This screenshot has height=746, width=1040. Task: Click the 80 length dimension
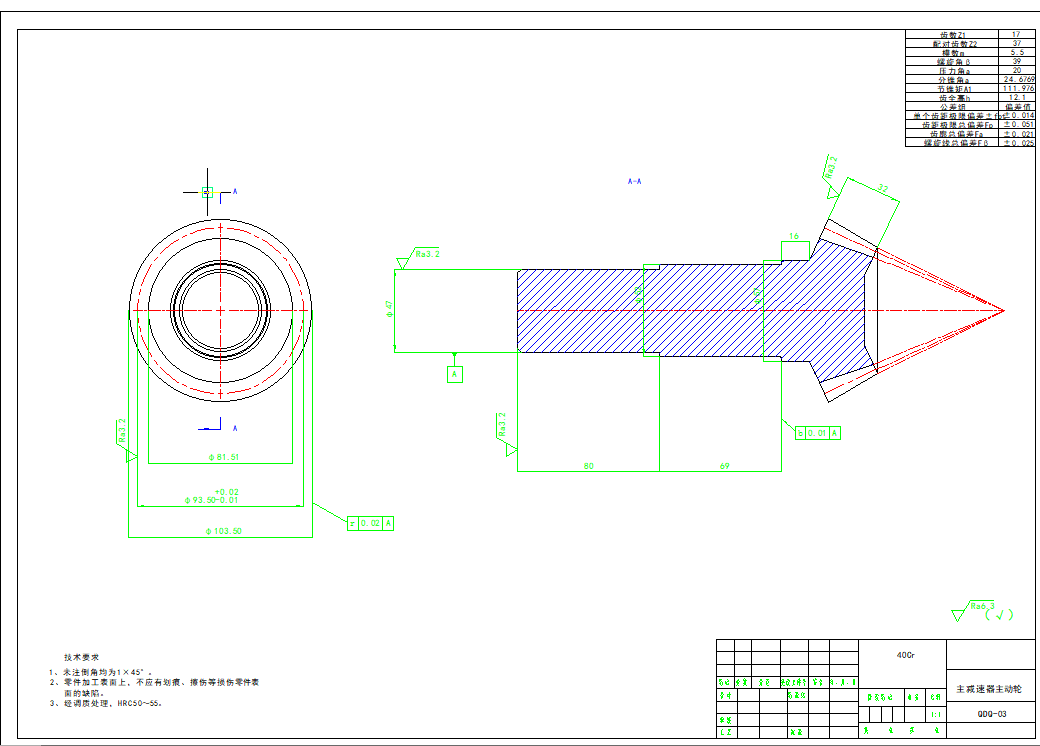[x=588, y=465]
